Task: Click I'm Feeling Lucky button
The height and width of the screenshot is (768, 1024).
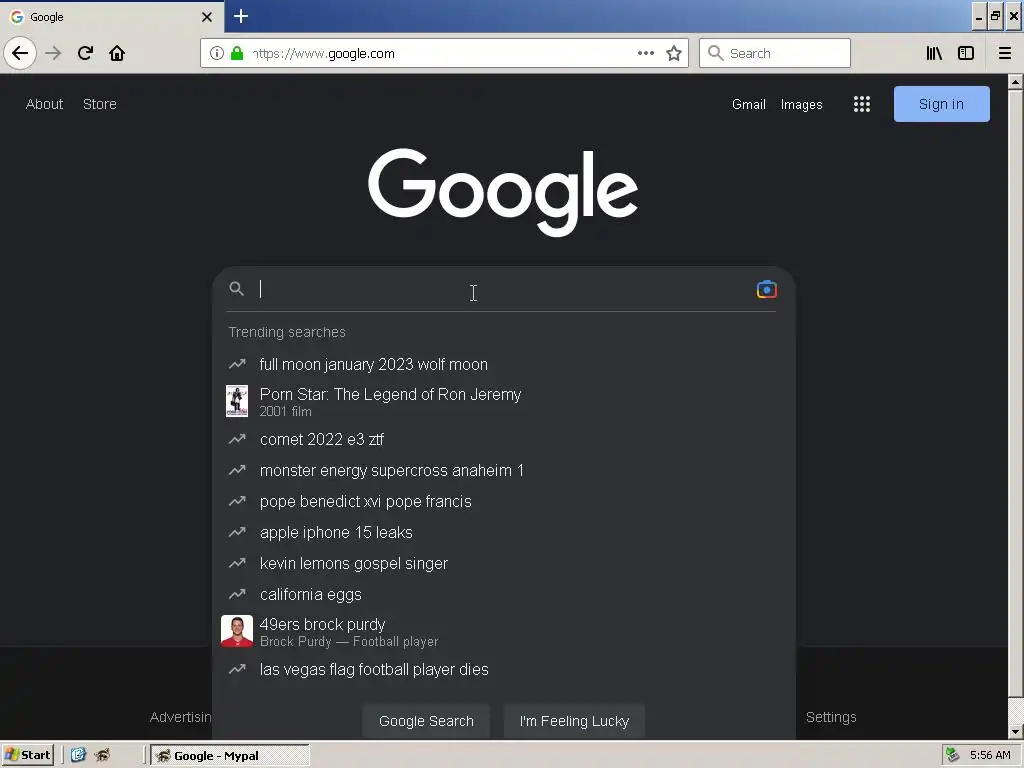Action: click(574, 721)
